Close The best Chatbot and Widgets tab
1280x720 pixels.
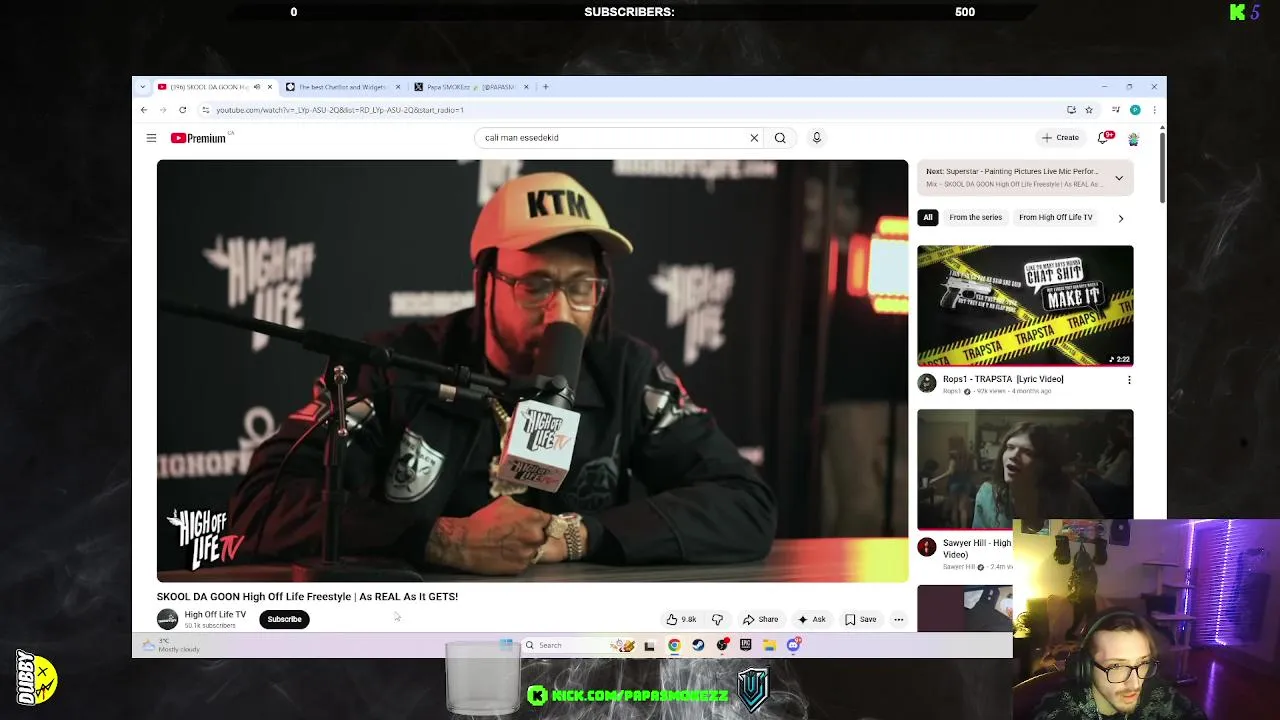[x=398, y=87]
